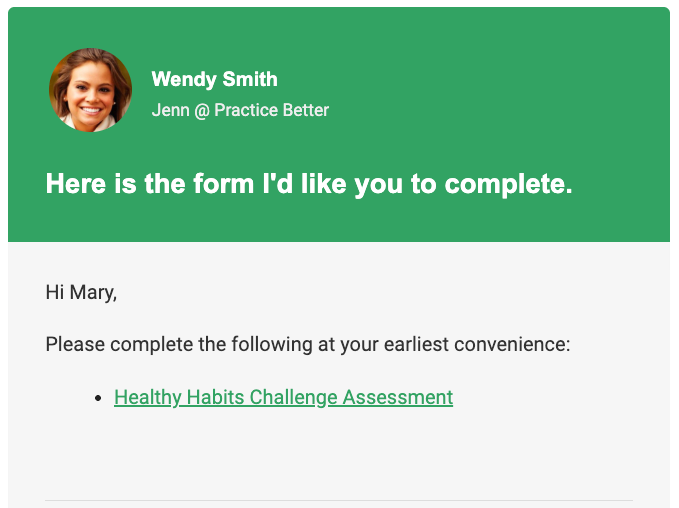
Task: Click the name "Mary" in the greeting
Action: tap(91, 293)
